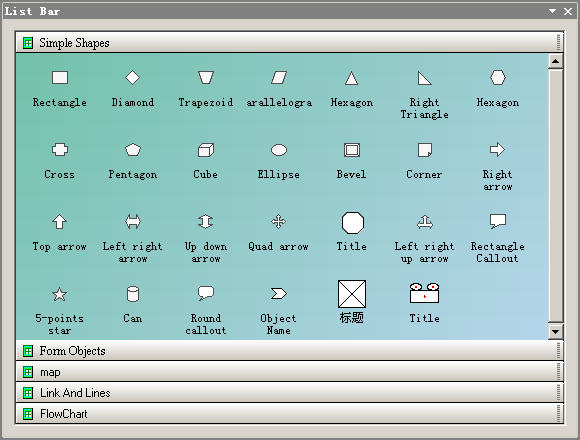Click the scrollbar down arrow
The width and height of the screenshot is (580, 440).
(555, 332)
